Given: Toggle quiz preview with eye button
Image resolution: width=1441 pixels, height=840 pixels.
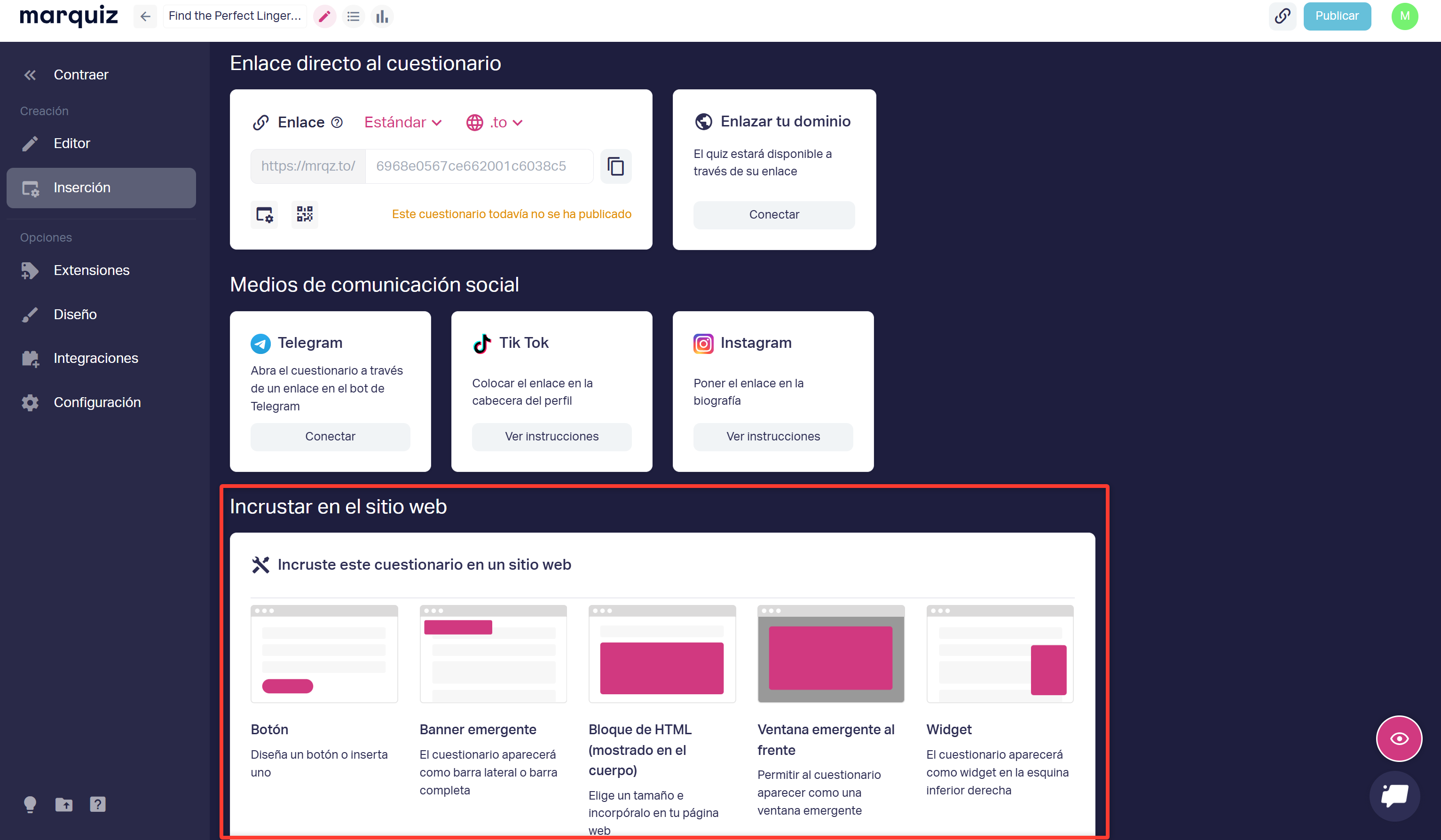Looking at the screenshot, I should 1398,738.
